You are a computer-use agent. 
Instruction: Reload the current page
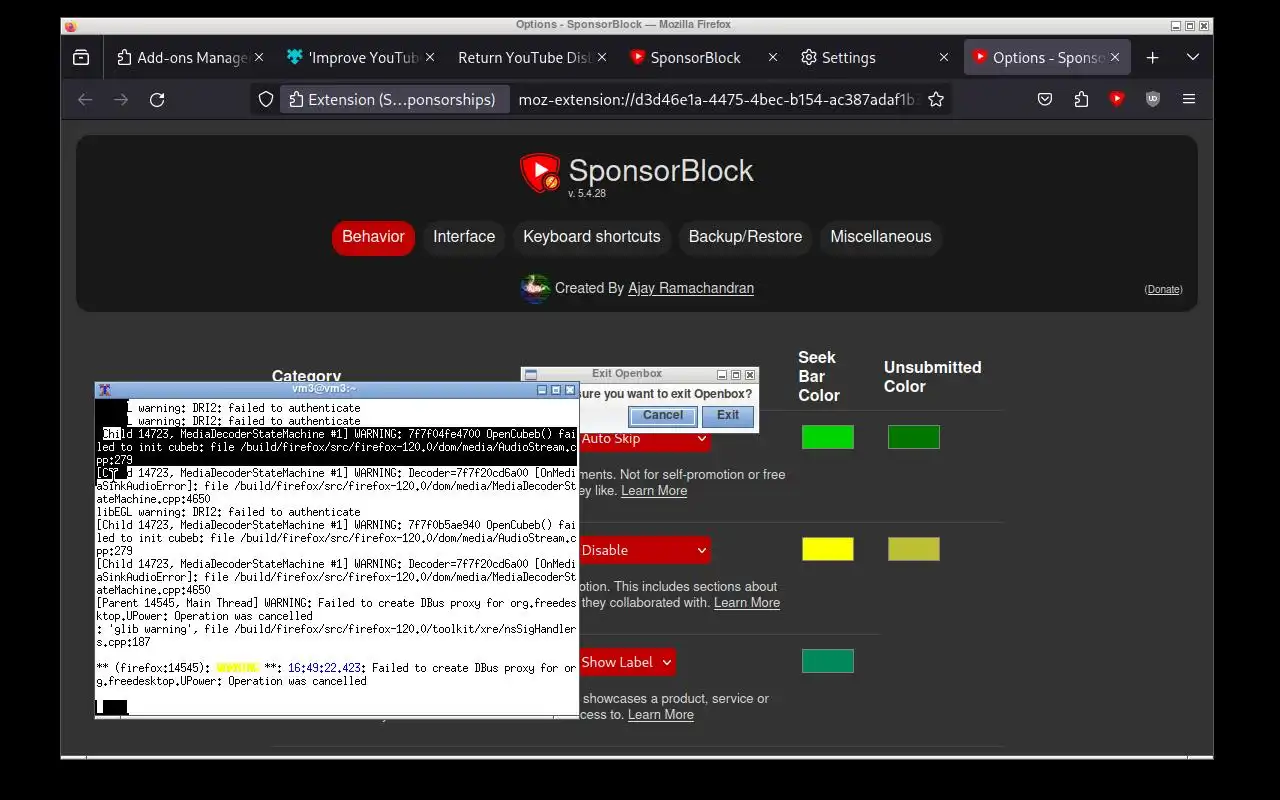coord(157,99)
